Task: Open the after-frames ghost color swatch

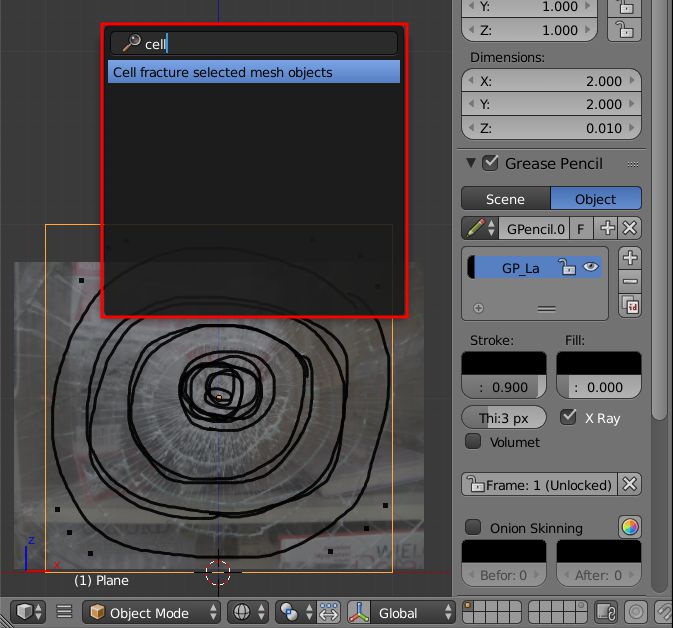Action: (x=599, y=552)
